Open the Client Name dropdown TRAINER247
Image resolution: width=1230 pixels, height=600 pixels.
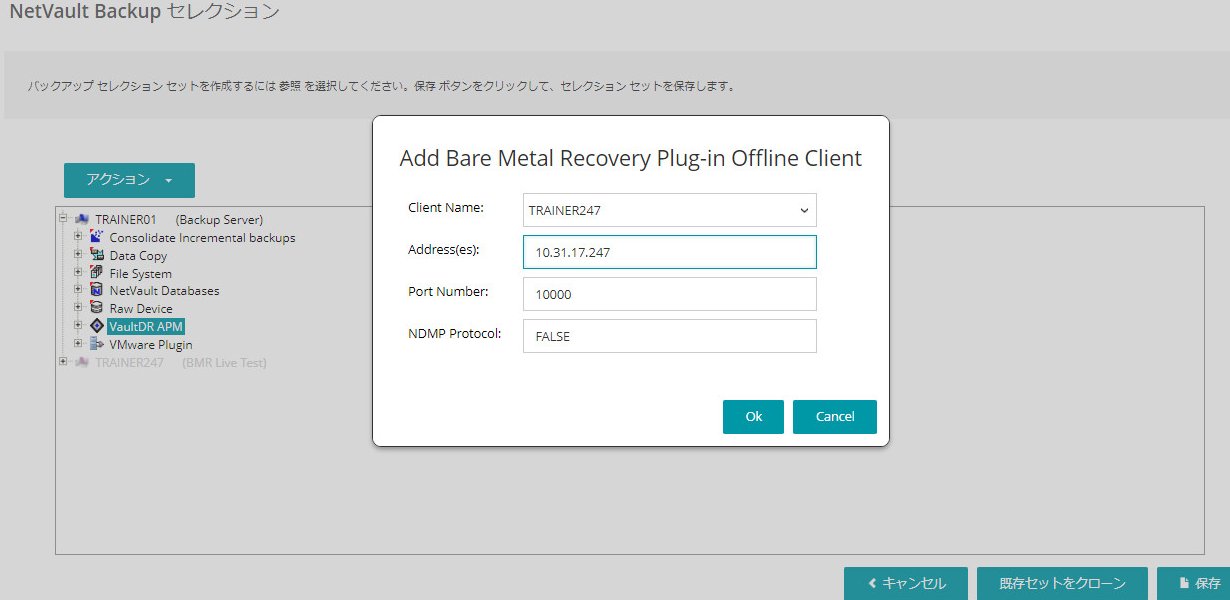[670, 210]
